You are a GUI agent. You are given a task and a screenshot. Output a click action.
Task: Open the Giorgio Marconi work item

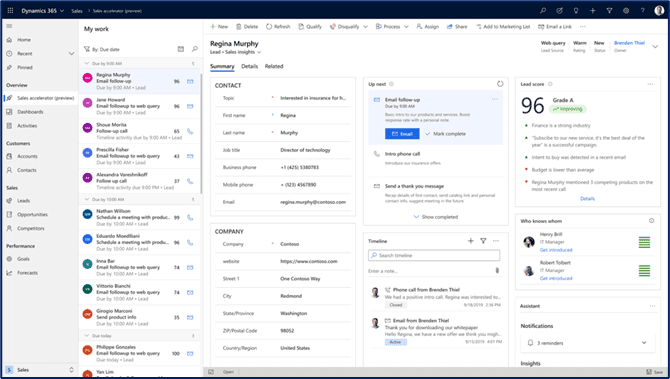[x=139, y=317]
